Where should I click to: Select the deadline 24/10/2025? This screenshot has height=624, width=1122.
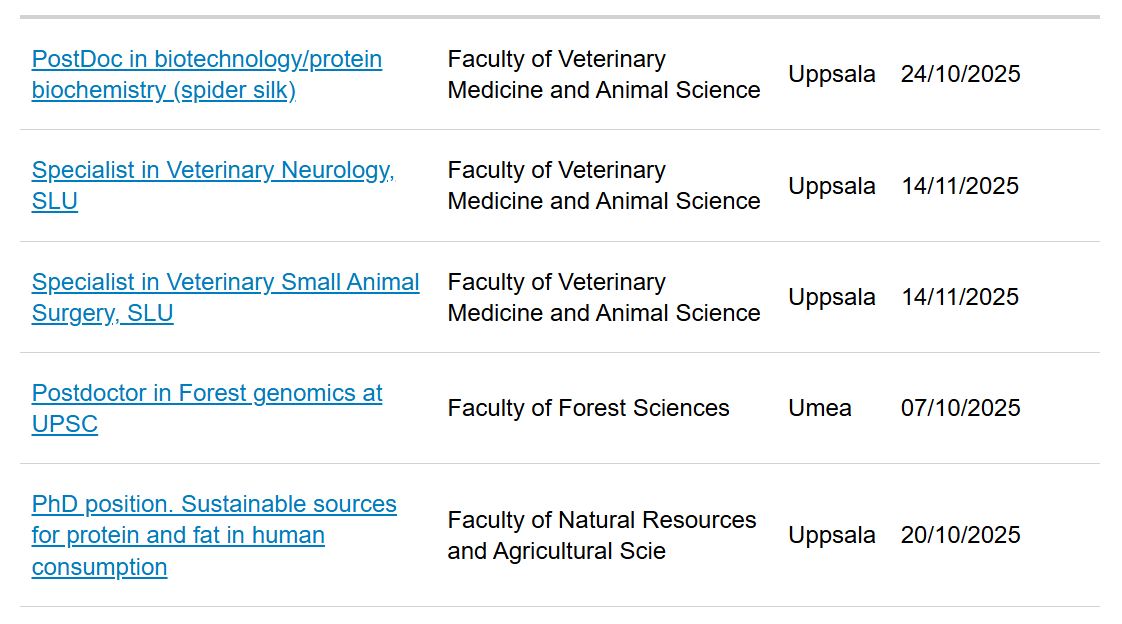pyautogui.click(x=960, y=74)
